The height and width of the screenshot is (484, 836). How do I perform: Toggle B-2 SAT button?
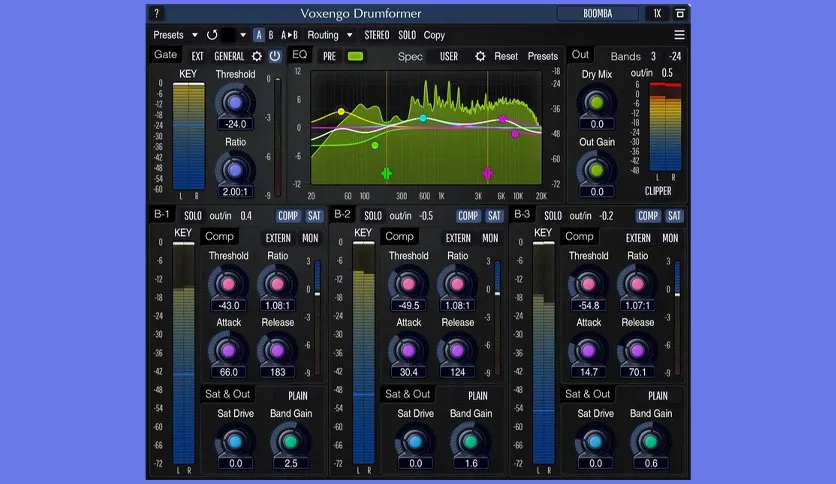click(x=494, y=216)
